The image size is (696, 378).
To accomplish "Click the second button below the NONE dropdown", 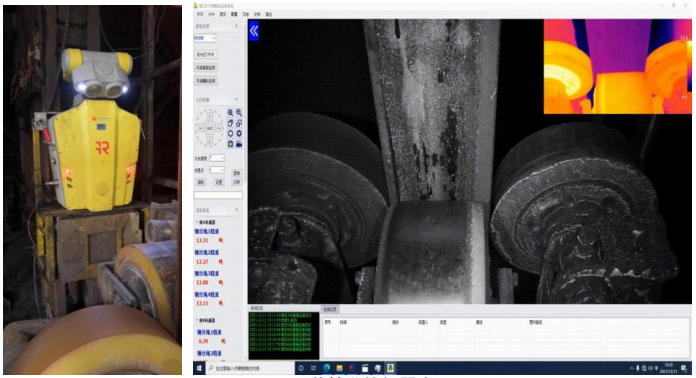I will point(206,67).
